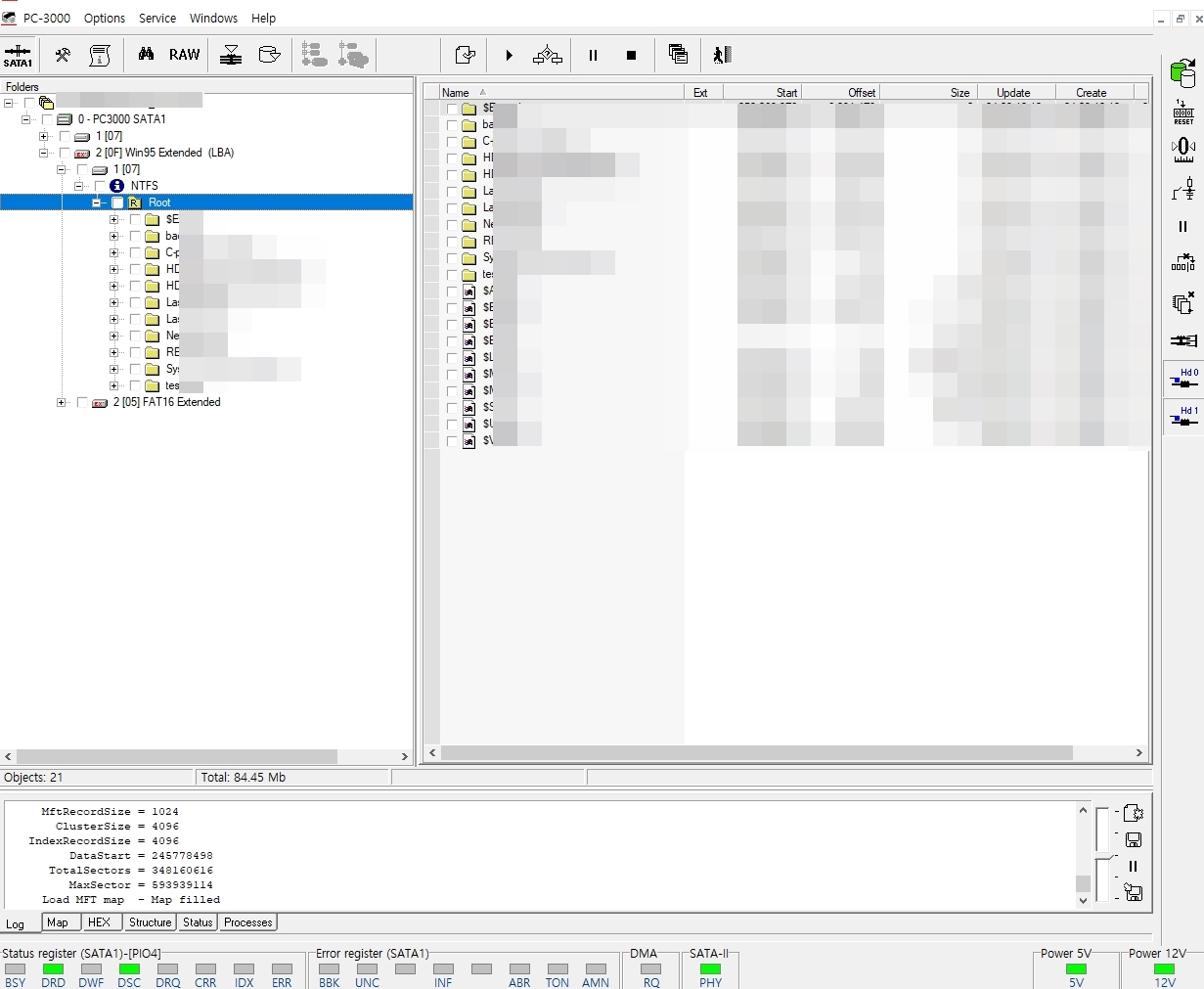Sort file list by Update column

(1016, 92)
